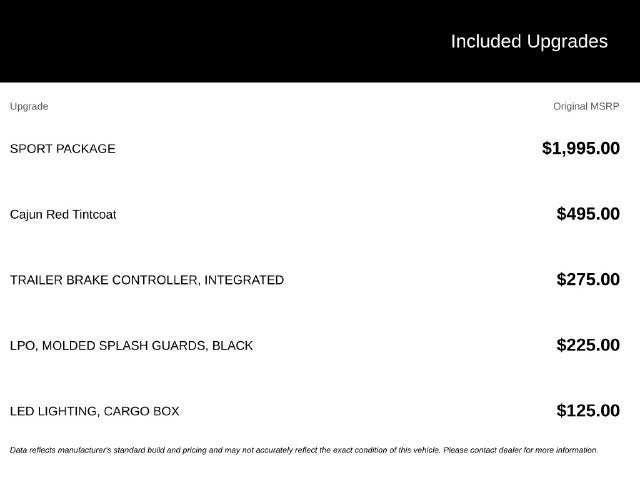
Task: Click the SPORT PACKAGE upgrade name
Action: [x=62, y=149]
